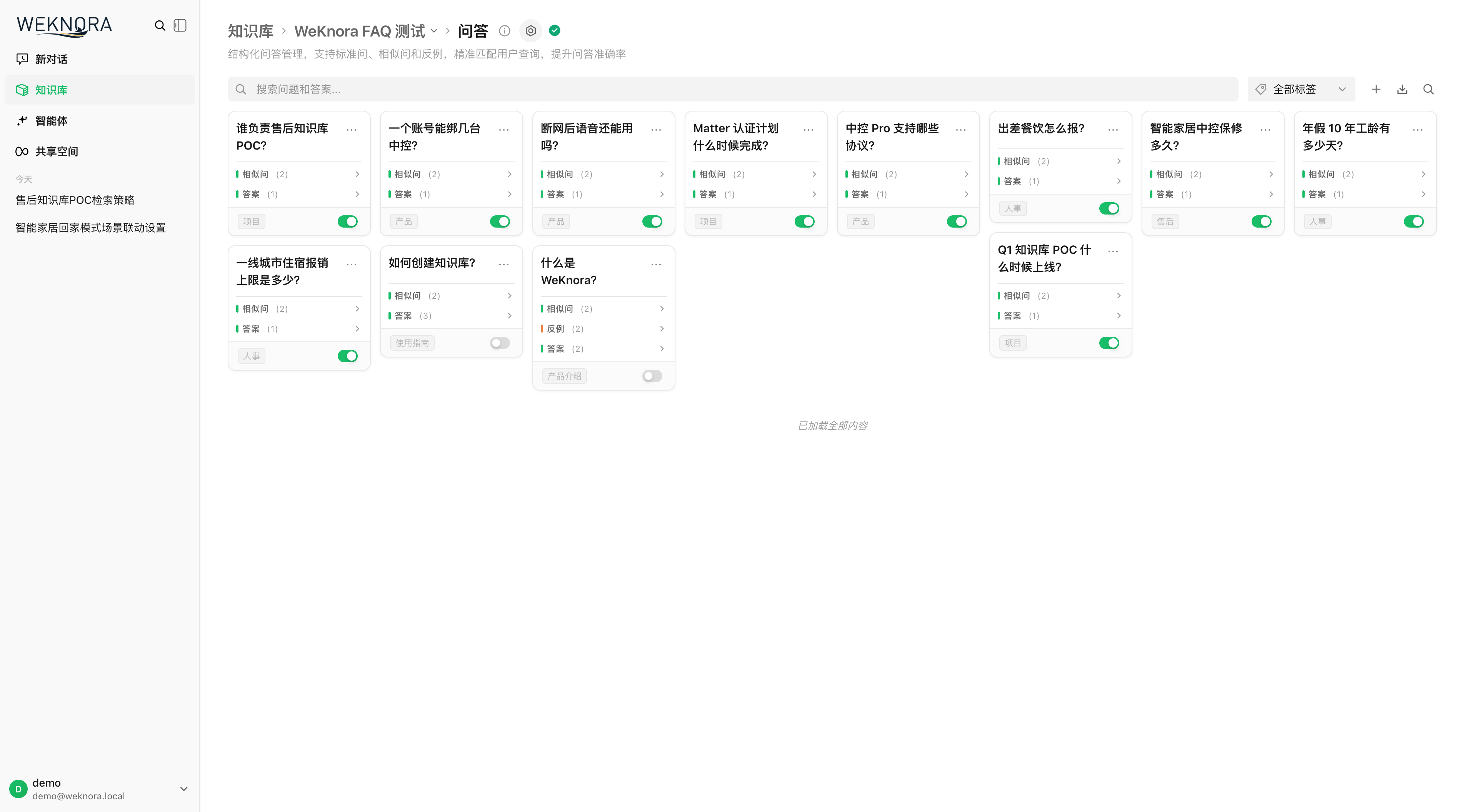Add a new FAQ entry plus icon

pos(1376,90)
